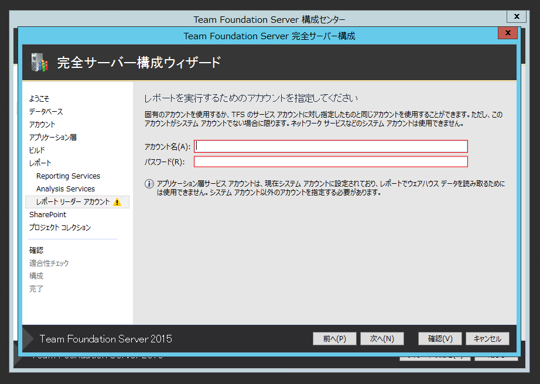The width and height of the screenshot is (540, 384).
Task: Open the Analysis Services sub-step
Action: click(x=65, y=189)
